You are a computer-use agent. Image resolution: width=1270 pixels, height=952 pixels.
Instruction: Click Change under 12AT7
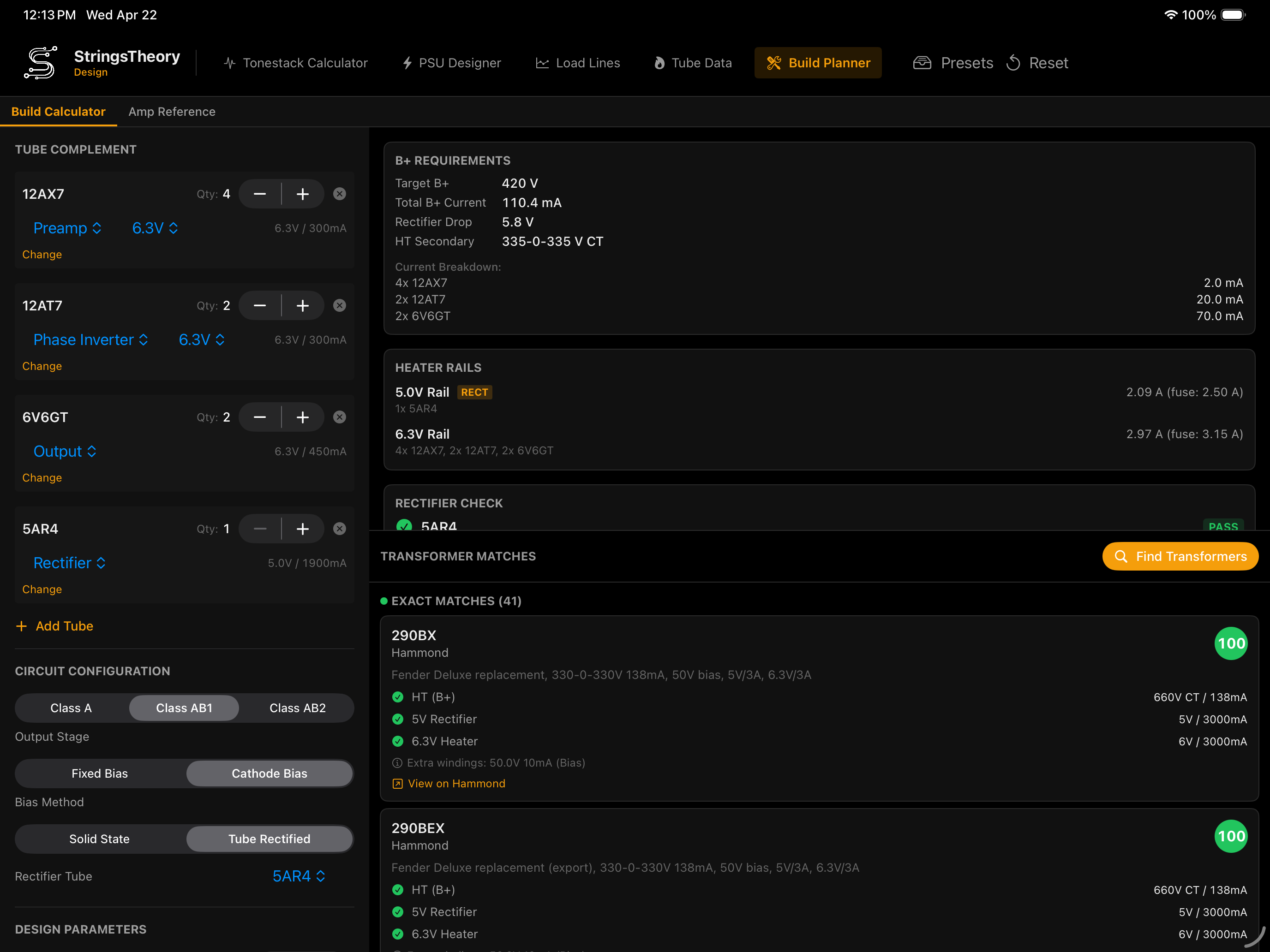pyautogui.click(x=42, y=366)
